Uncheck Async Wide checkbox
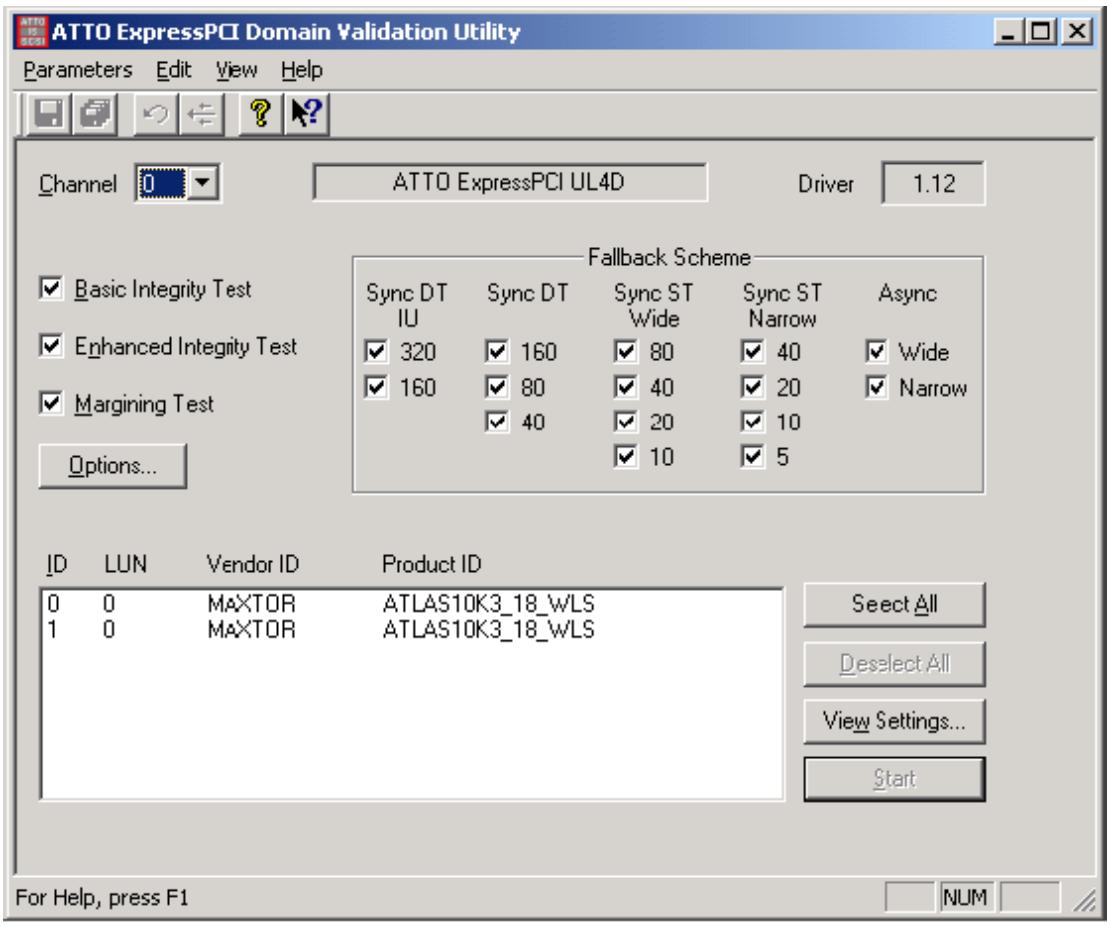1112x926 pixels. click(876, 351)
